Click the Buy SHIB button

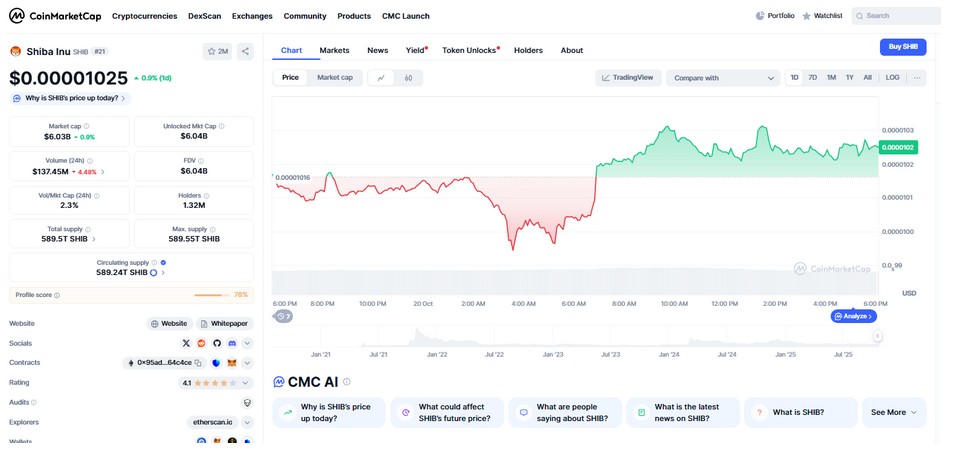coord(902,47)
